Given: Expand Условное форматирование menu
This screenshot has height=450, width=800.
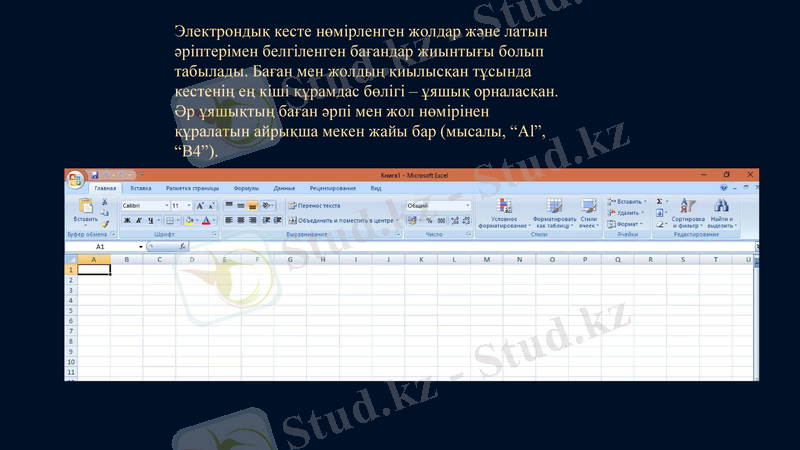Looking at the screenshot, I should click(x=504, y=213).
